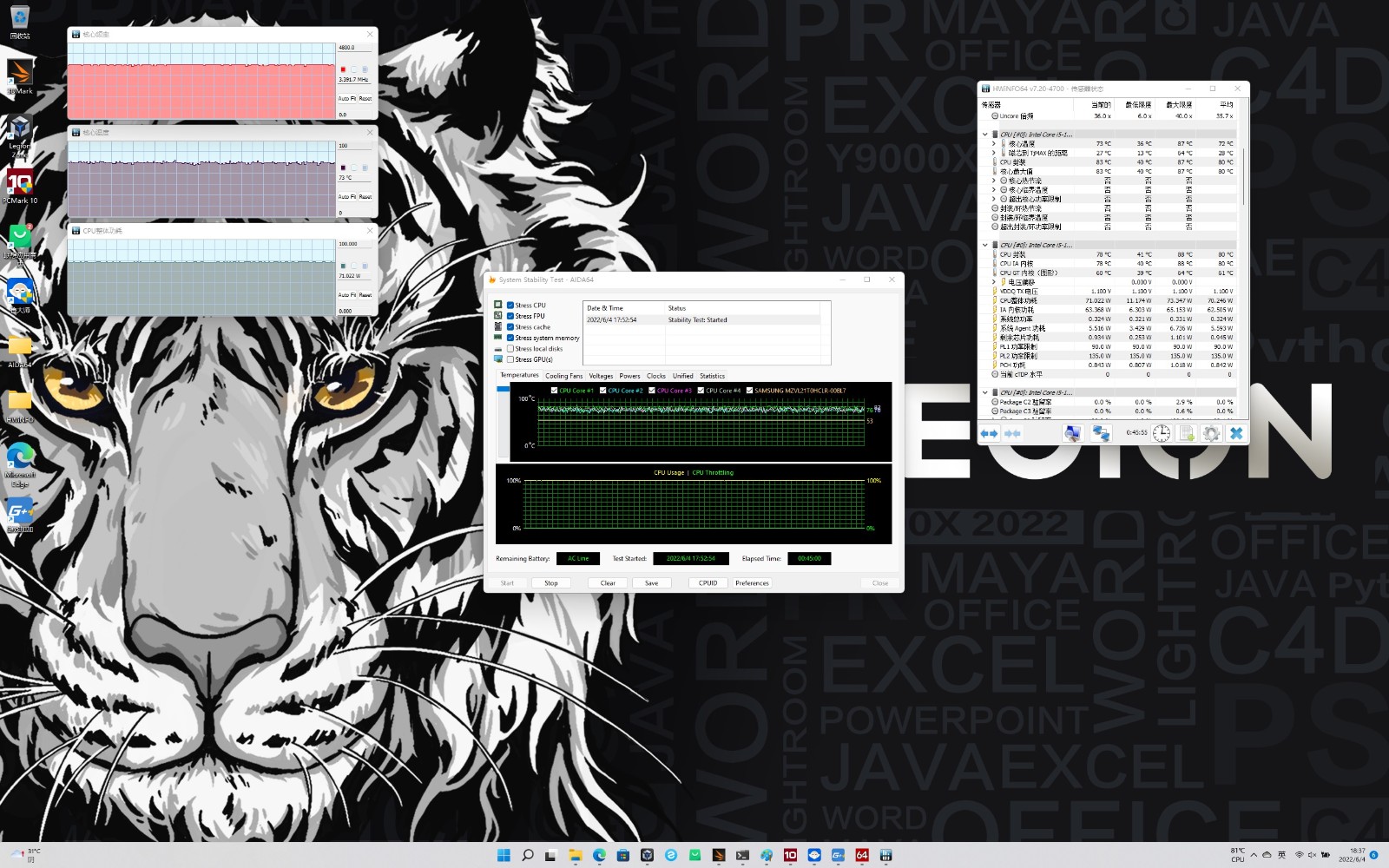Image resolution: width=1389 pixels, height=868 pixels.
Task: Toggle CPU Core #1 graph checkbox
Action: (x=554, y=391)
